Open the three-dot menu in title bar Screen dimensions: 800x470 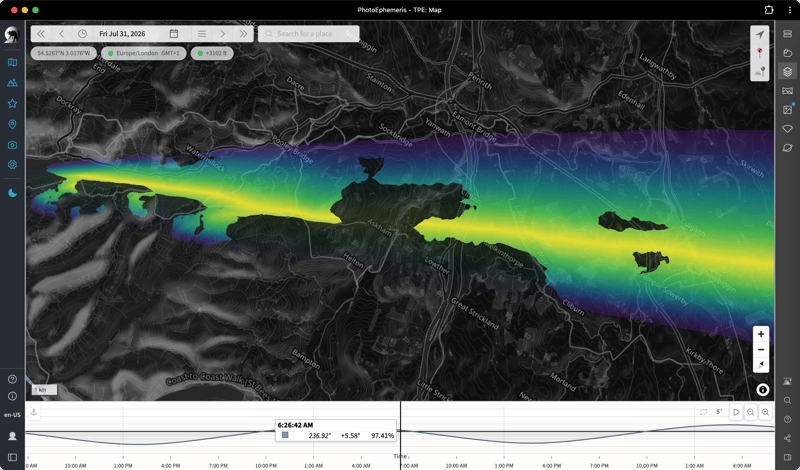click(789, 10)
